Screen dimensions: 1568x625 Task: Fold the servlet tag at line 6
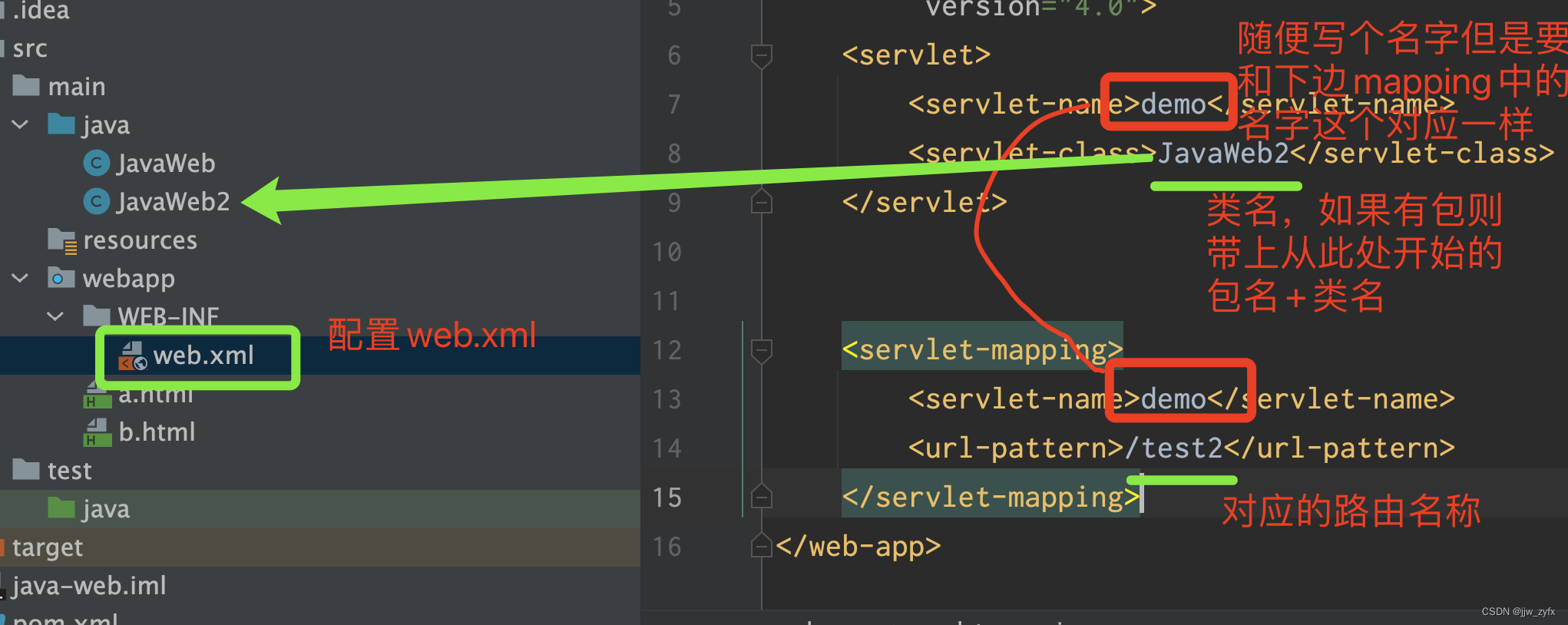pyautogui.click(x=761, y=55)
